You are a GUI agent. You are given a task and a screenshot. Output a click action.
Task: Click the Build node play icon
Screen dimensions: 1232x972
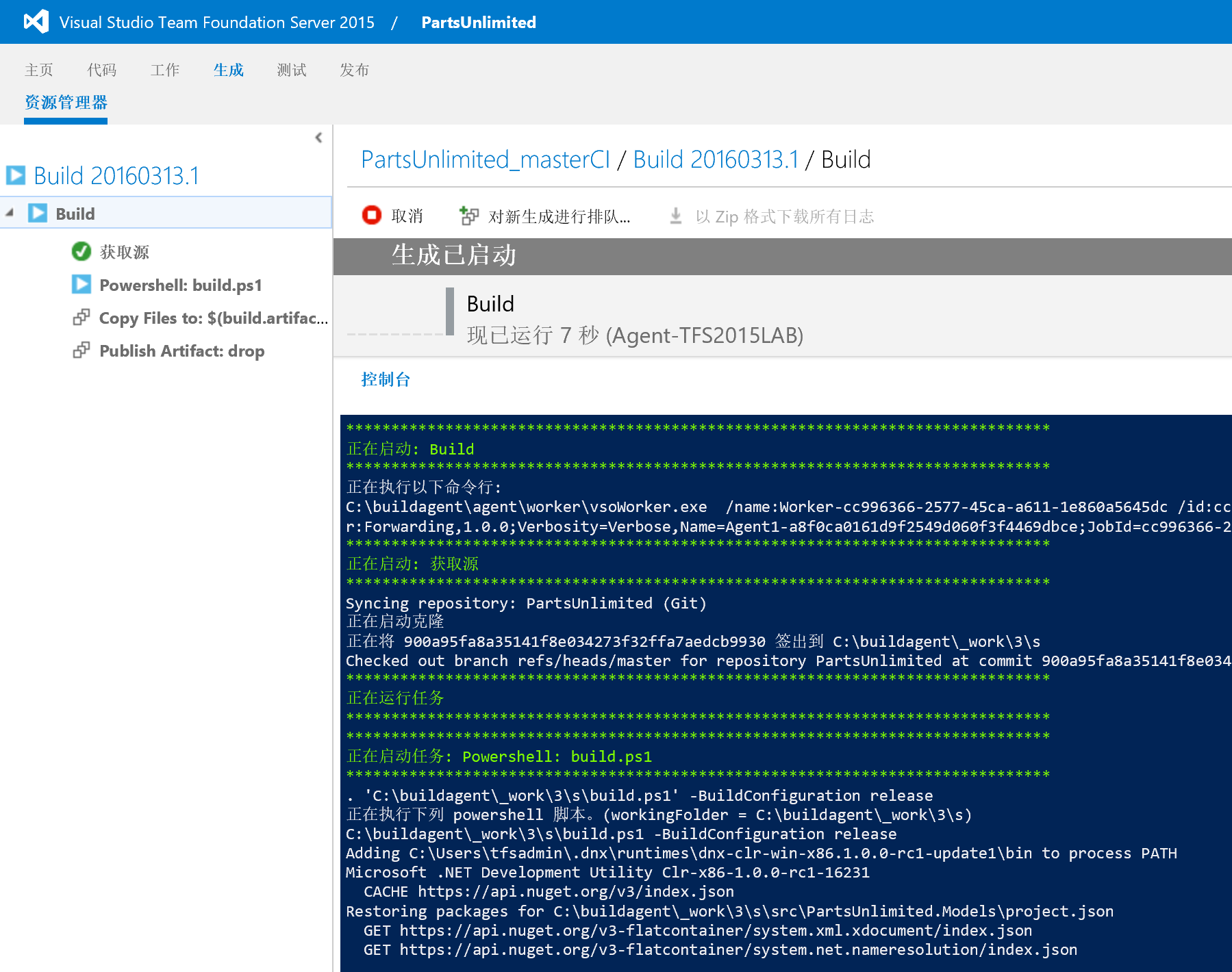click(38, 214)
